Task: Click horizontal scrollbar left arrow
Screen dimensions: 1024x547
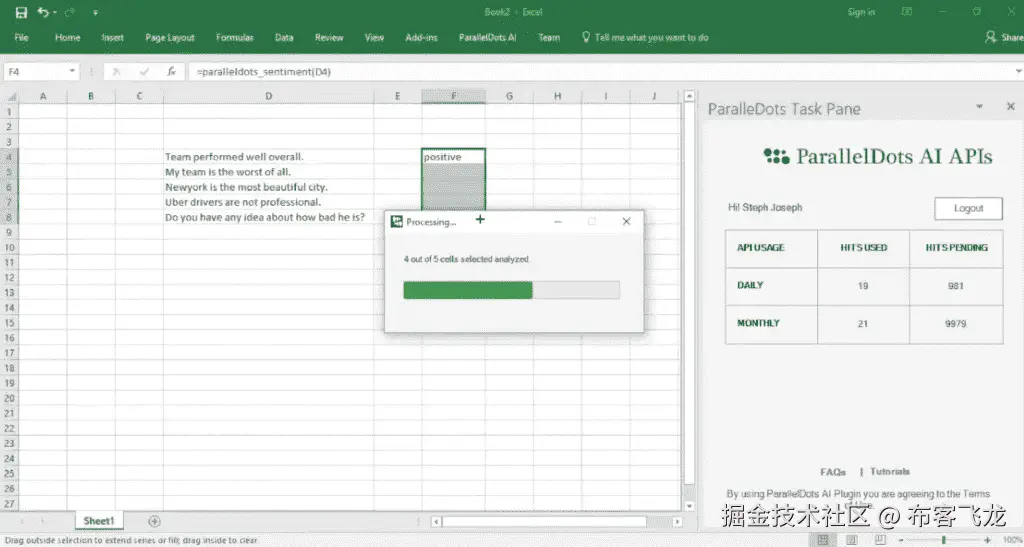Action: click(x=436, y=522)
